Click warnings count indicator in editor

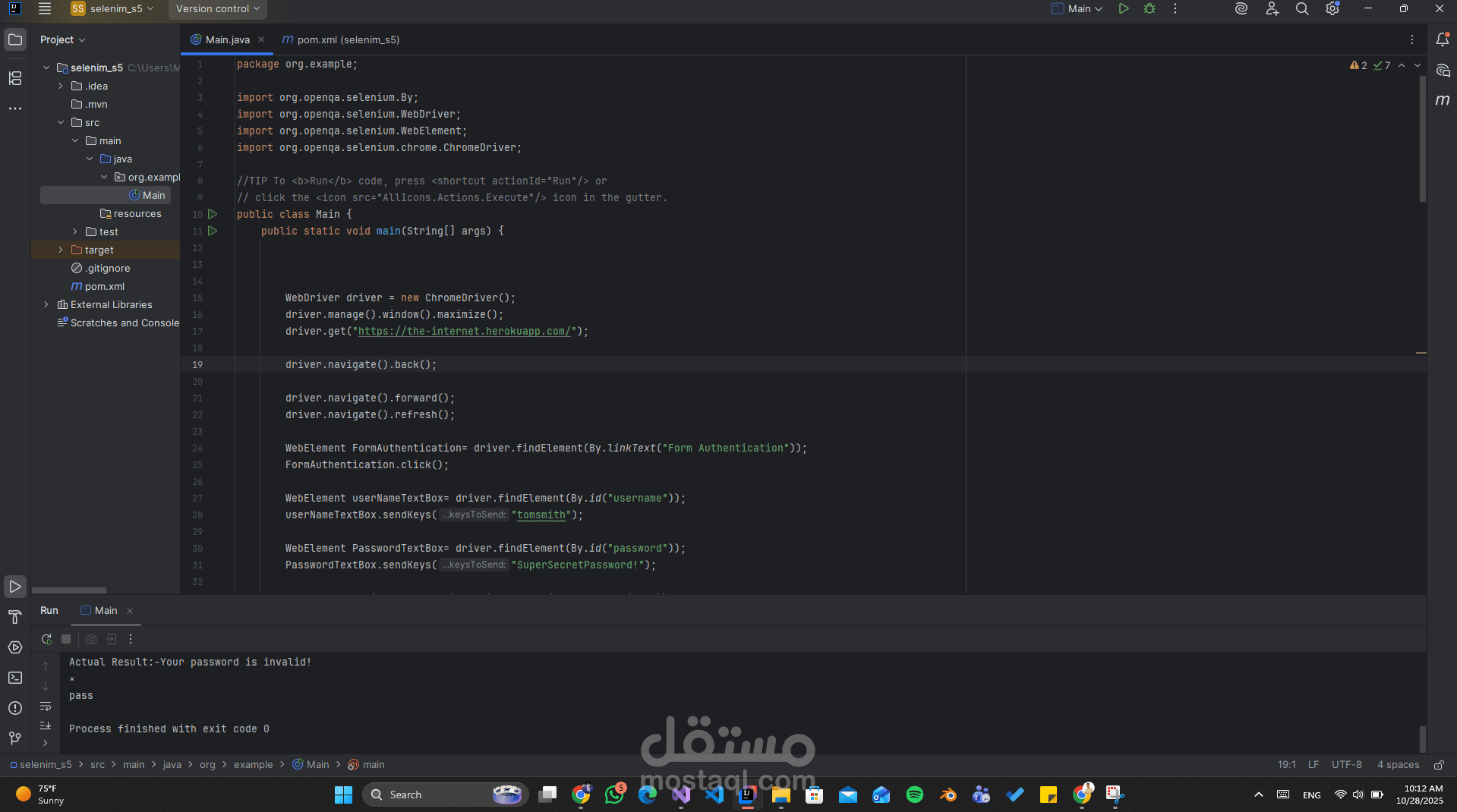[x=1359, y=65]
